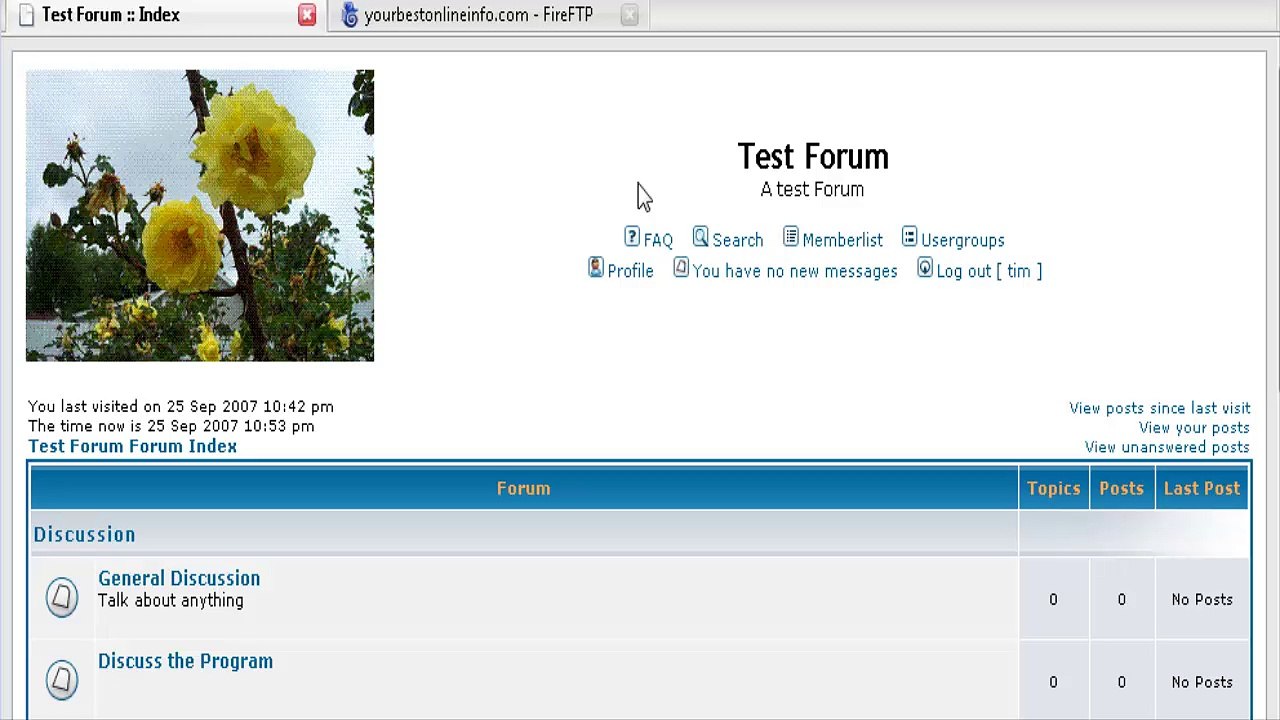Click 'No Posts' in General Discussion row
This screenshot has width=1280, height=720.
tap(1202, 599)
